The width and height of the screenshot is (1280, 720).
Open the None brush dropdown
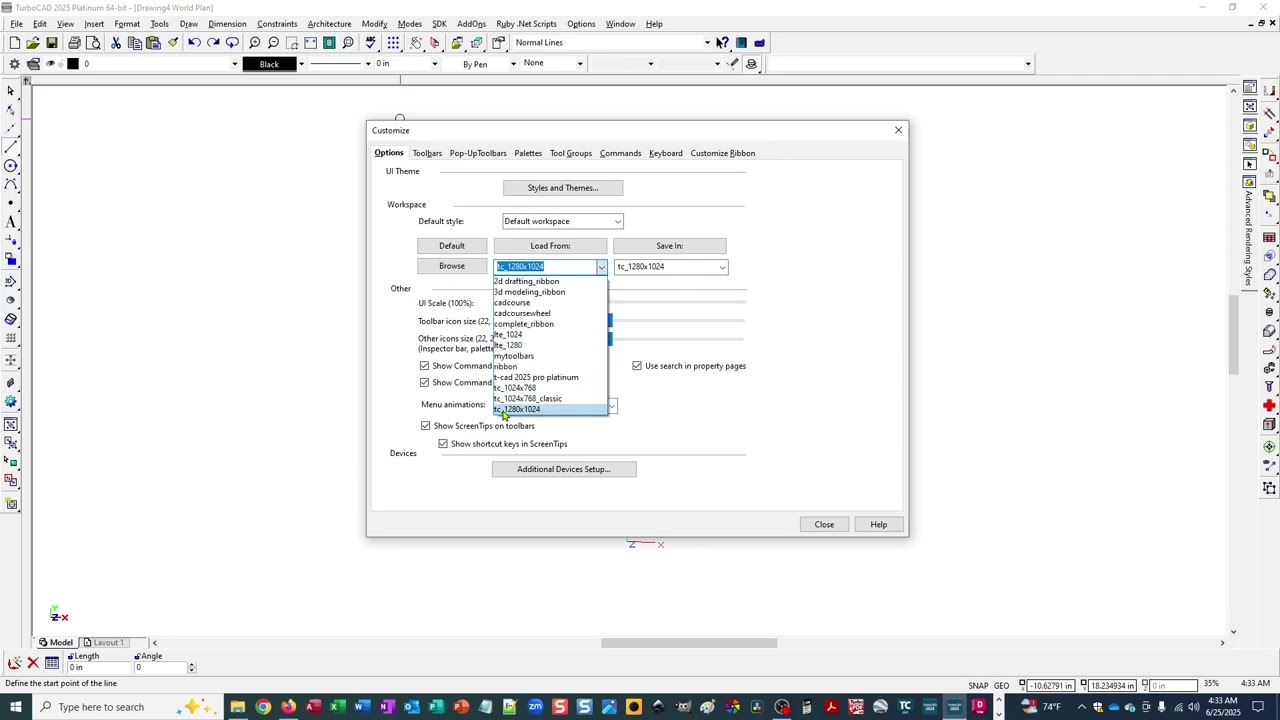(x=580, y=64)
